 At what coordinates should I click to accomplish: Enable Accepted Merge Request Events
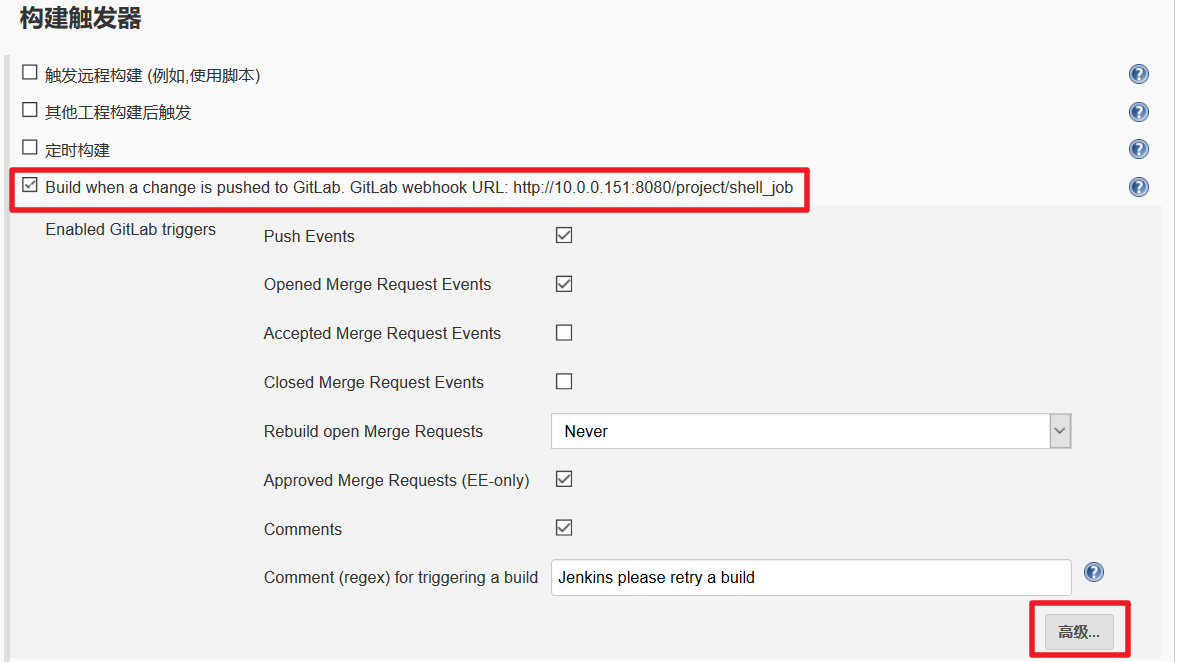(564, 333)
